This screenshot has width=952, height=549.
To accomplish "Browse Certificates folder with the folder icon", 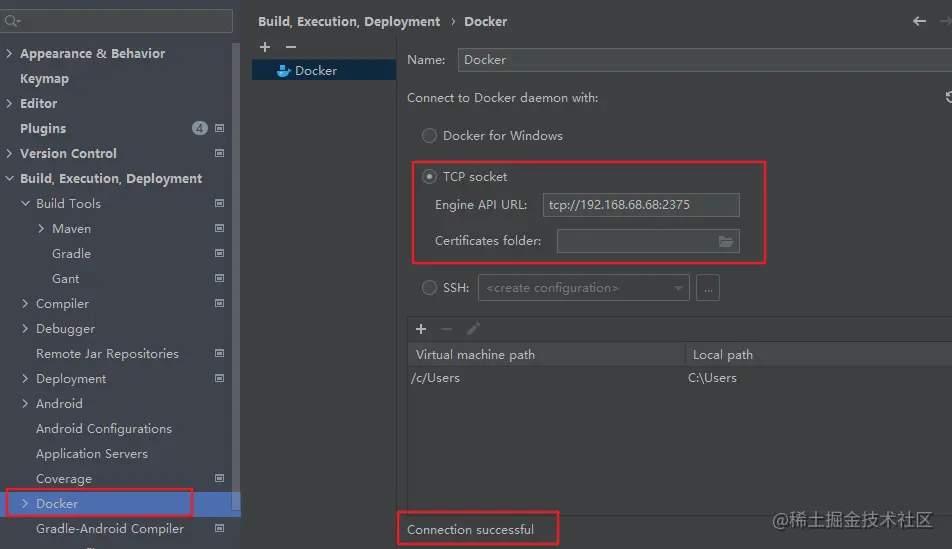I will tap(726, 242).
